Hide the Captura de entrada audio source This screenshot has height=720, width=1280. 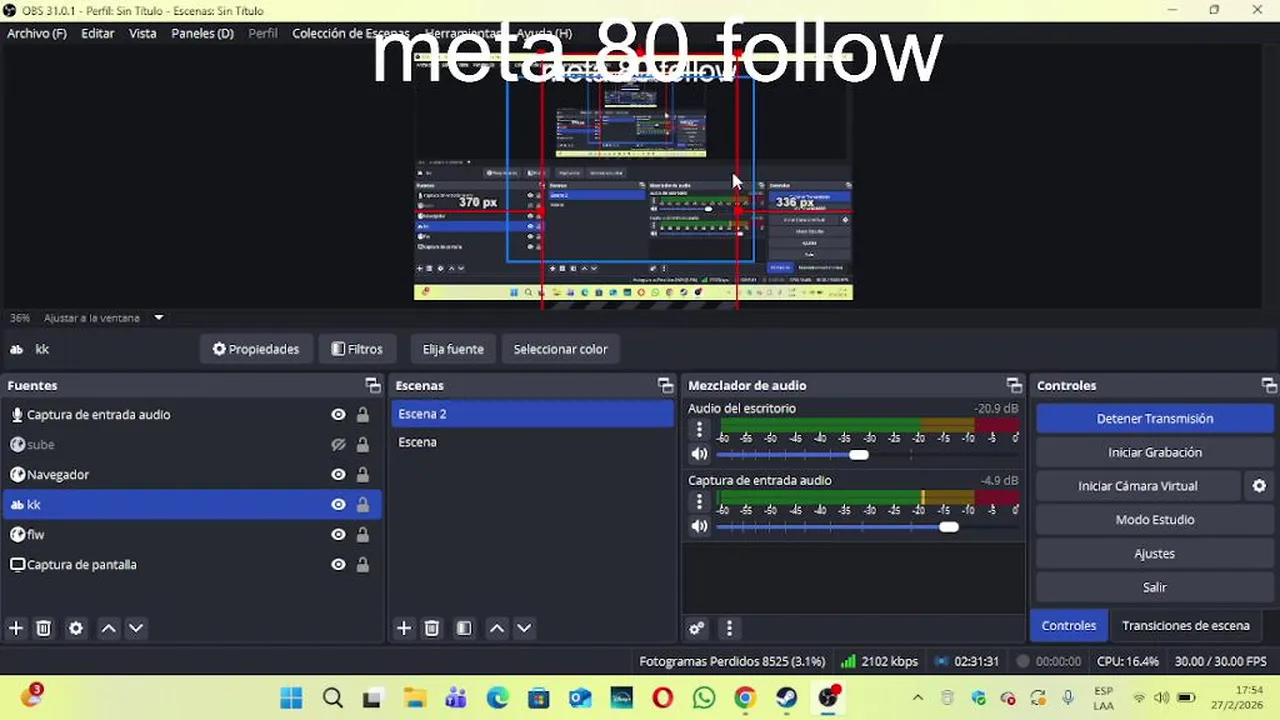point(338,415)
